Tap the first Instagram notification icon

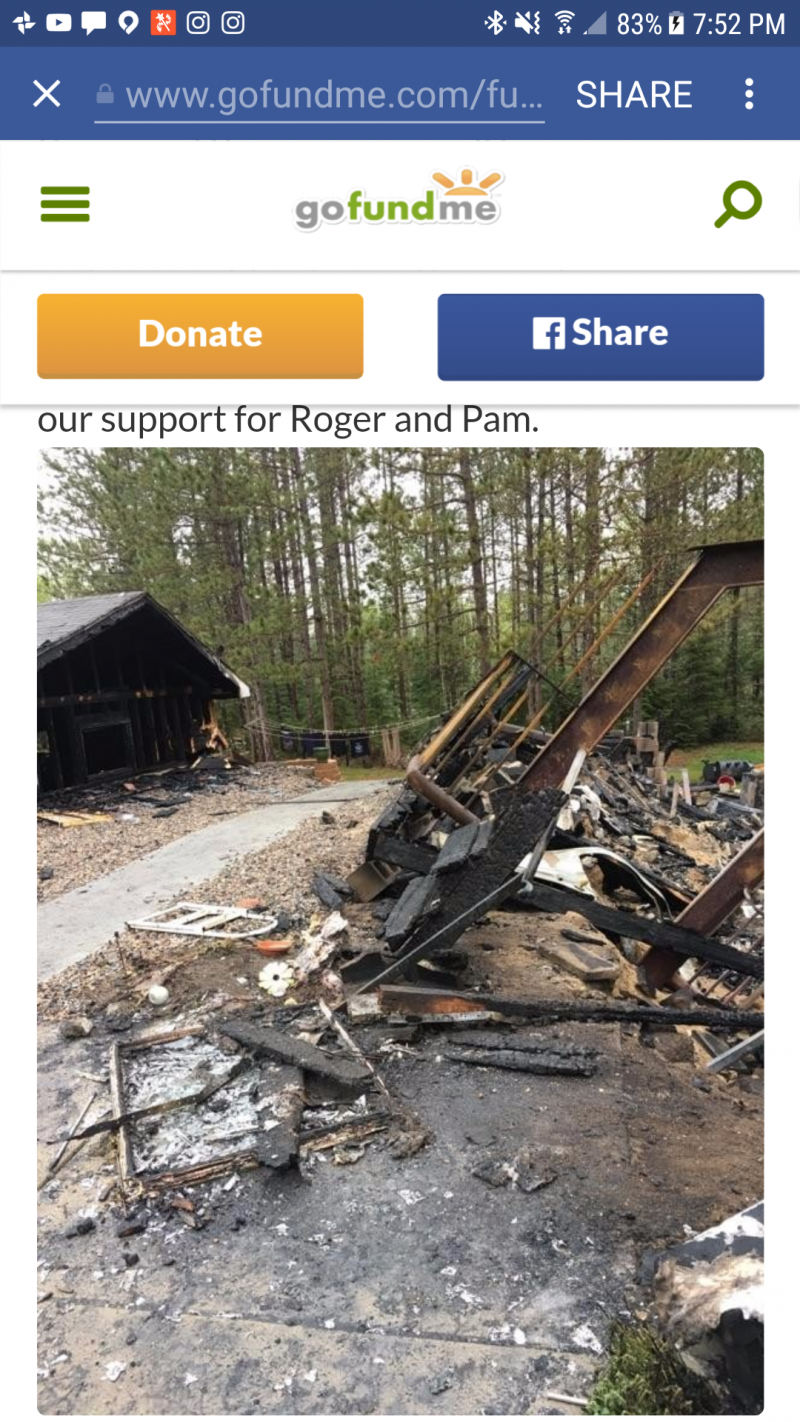click(198, 23)
